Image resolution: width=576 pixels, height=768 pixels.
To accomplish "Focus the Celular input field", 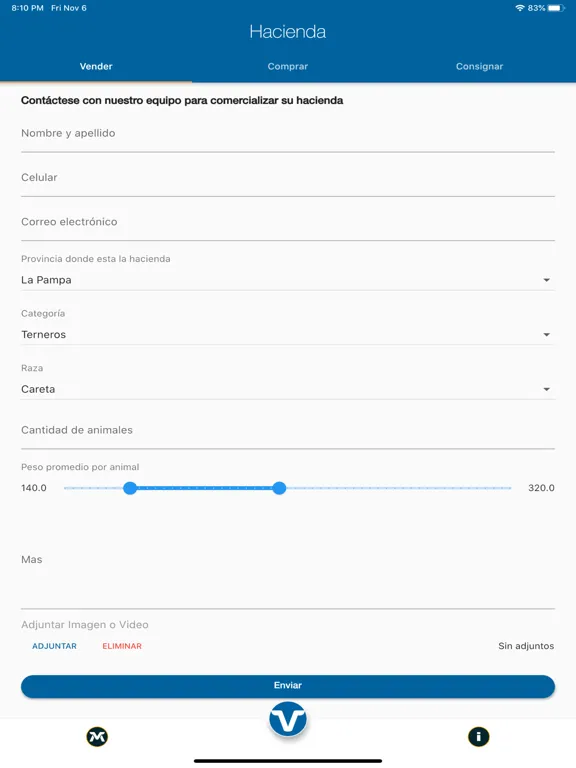I will (288, 179).
